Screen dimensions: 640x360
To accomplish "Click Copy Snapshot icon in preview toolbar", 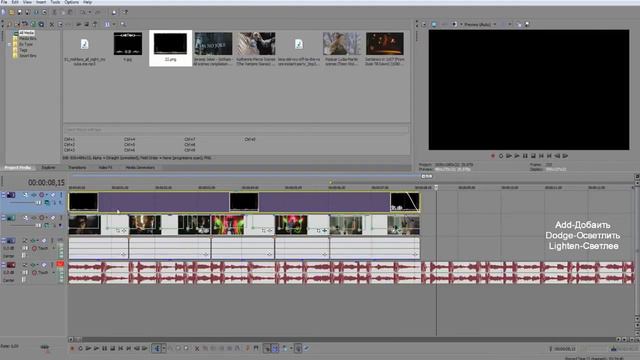I will click(x=519, y=24).
